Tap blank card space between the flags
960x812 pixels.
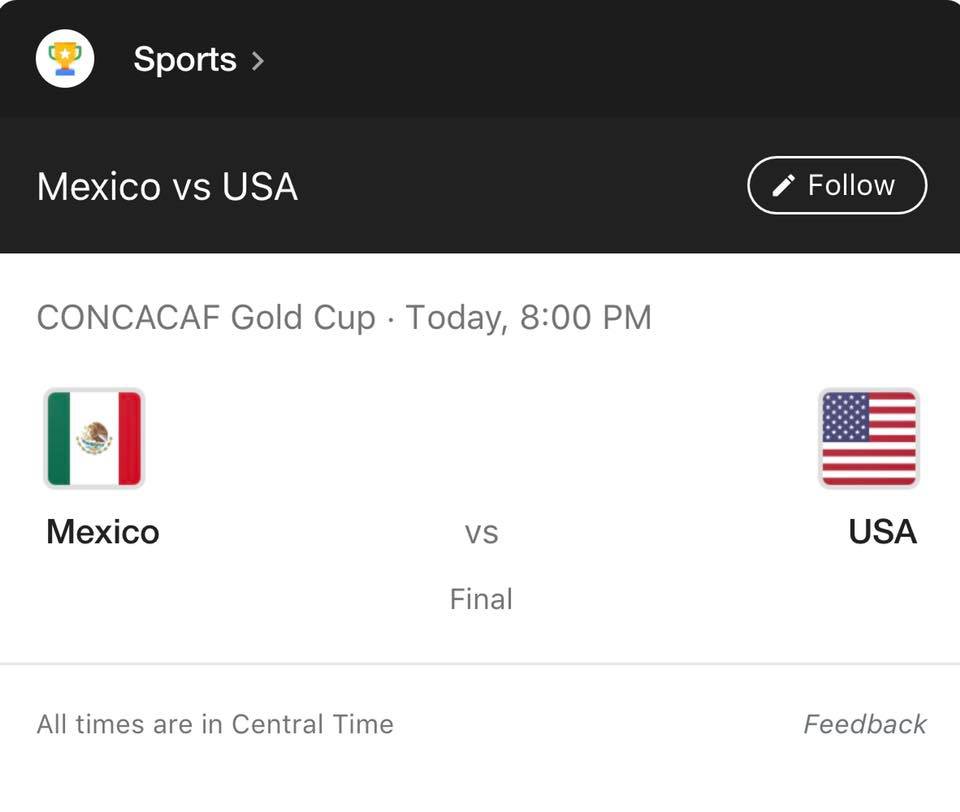[480, 440]
